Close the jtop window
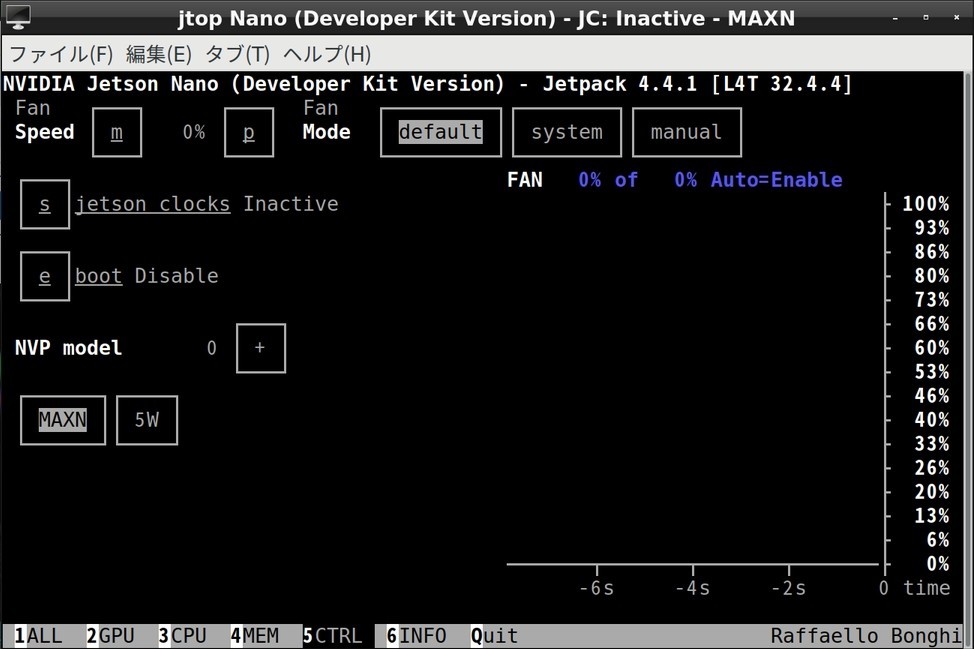The height and width of the screenshot is (649, 974). pyautogui.click(x=957, y=18)
